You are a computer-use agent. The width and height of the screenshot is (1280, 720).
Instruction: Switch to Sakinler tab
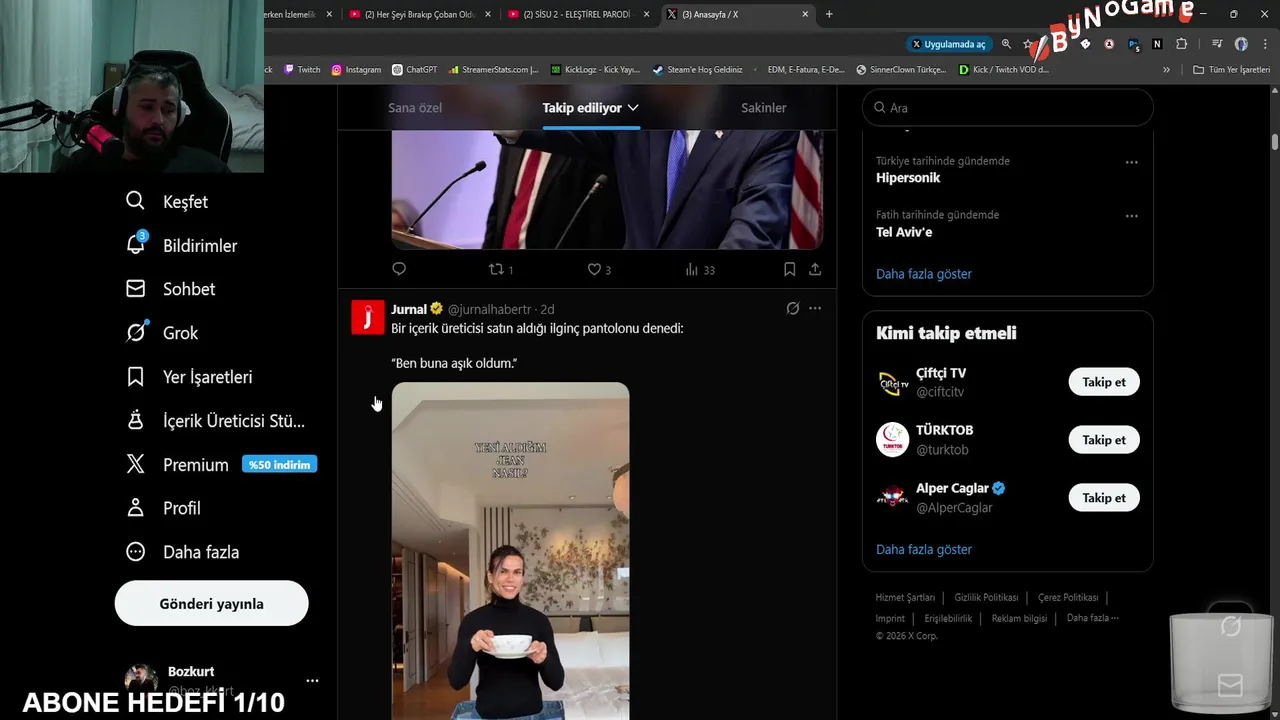pyautogui.click(x=764, y=108)
